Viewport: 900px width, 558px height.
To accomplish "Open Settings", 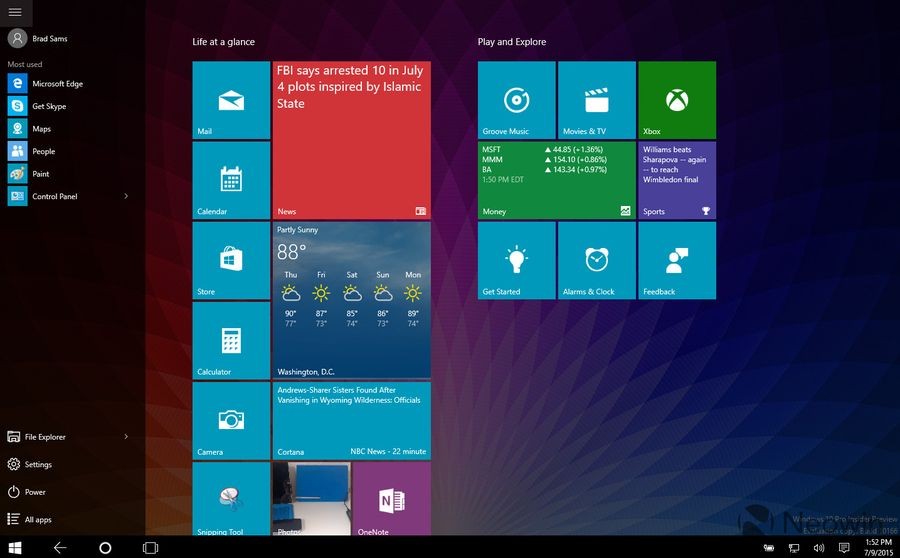I will tap(30, 464).
